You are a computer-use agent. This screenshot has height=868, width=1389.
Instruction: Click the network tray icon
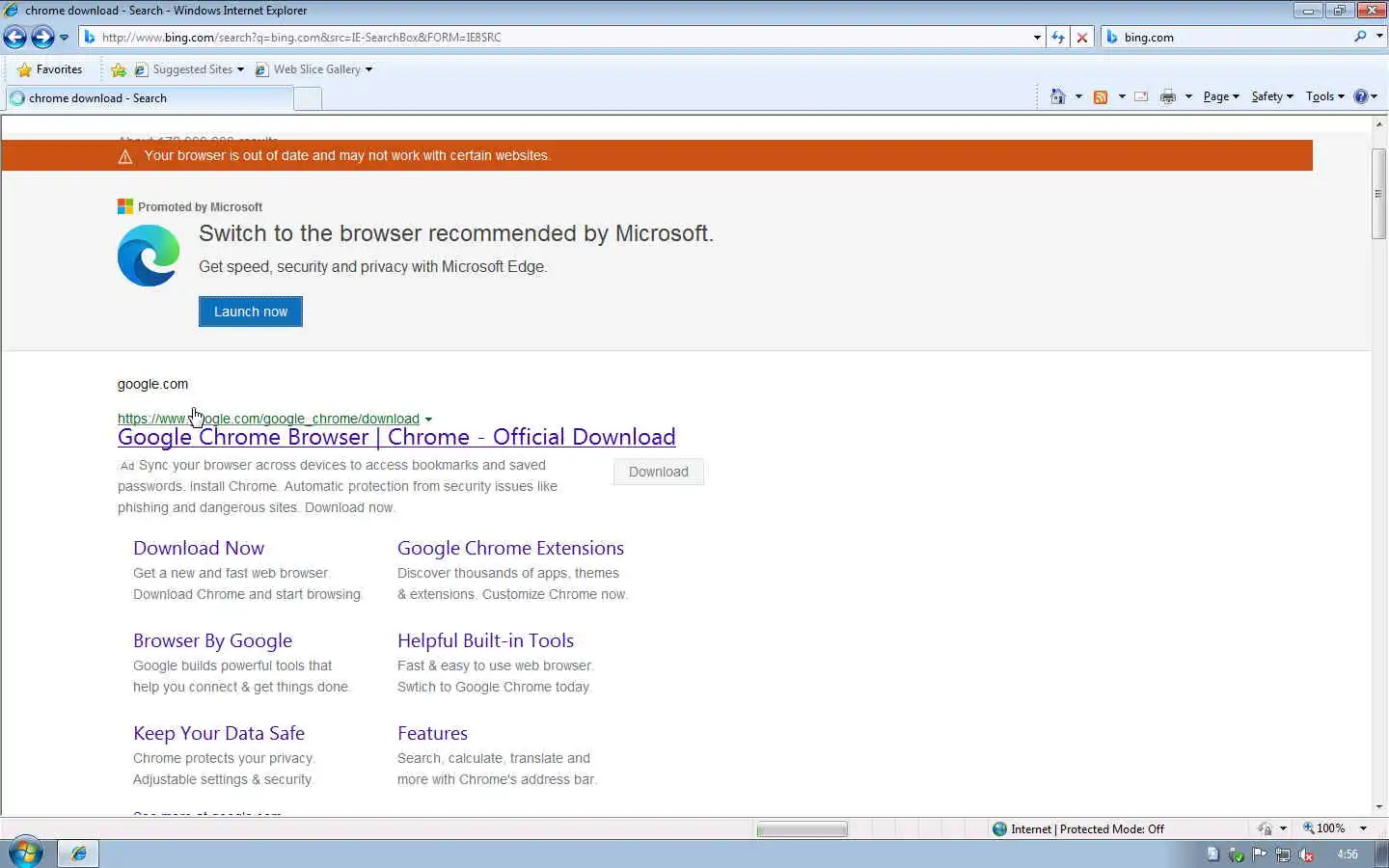coord(1283,854)
